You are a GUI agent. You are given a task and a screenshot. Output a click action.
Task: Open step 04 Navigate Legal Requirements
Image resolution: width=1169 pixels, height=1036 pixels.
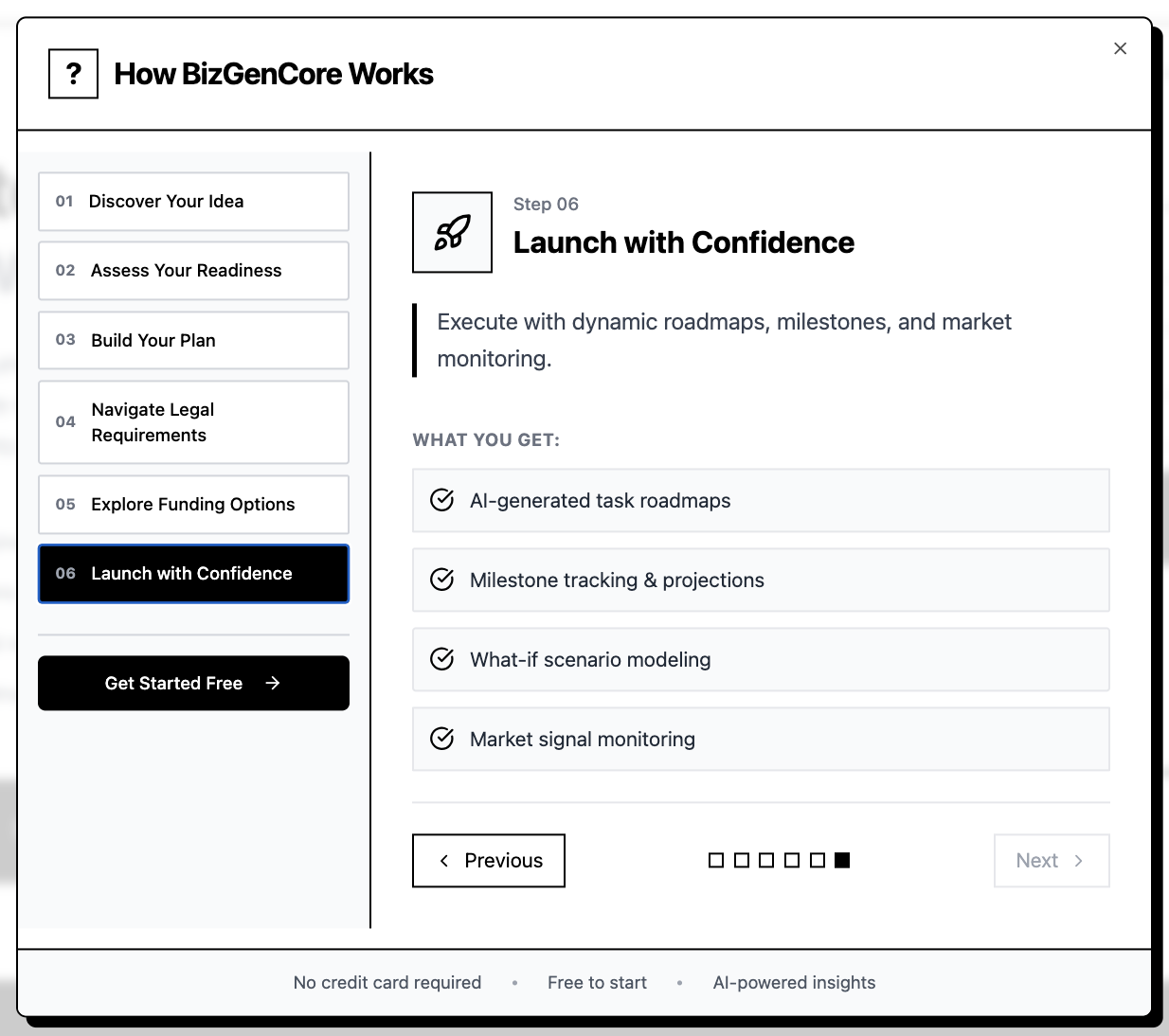coord(193,422)
